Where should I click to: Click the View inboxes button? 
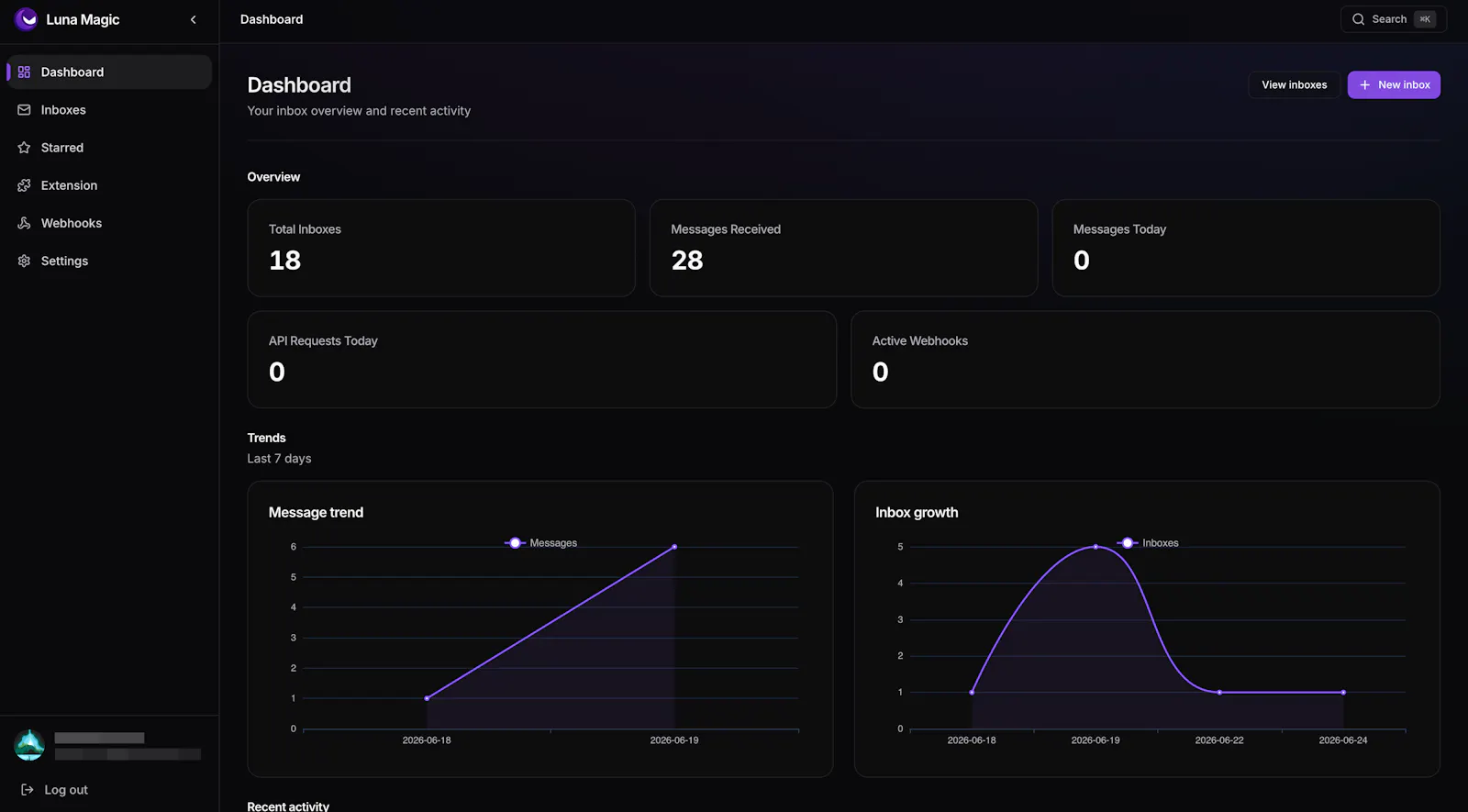tap(1294, 85)
